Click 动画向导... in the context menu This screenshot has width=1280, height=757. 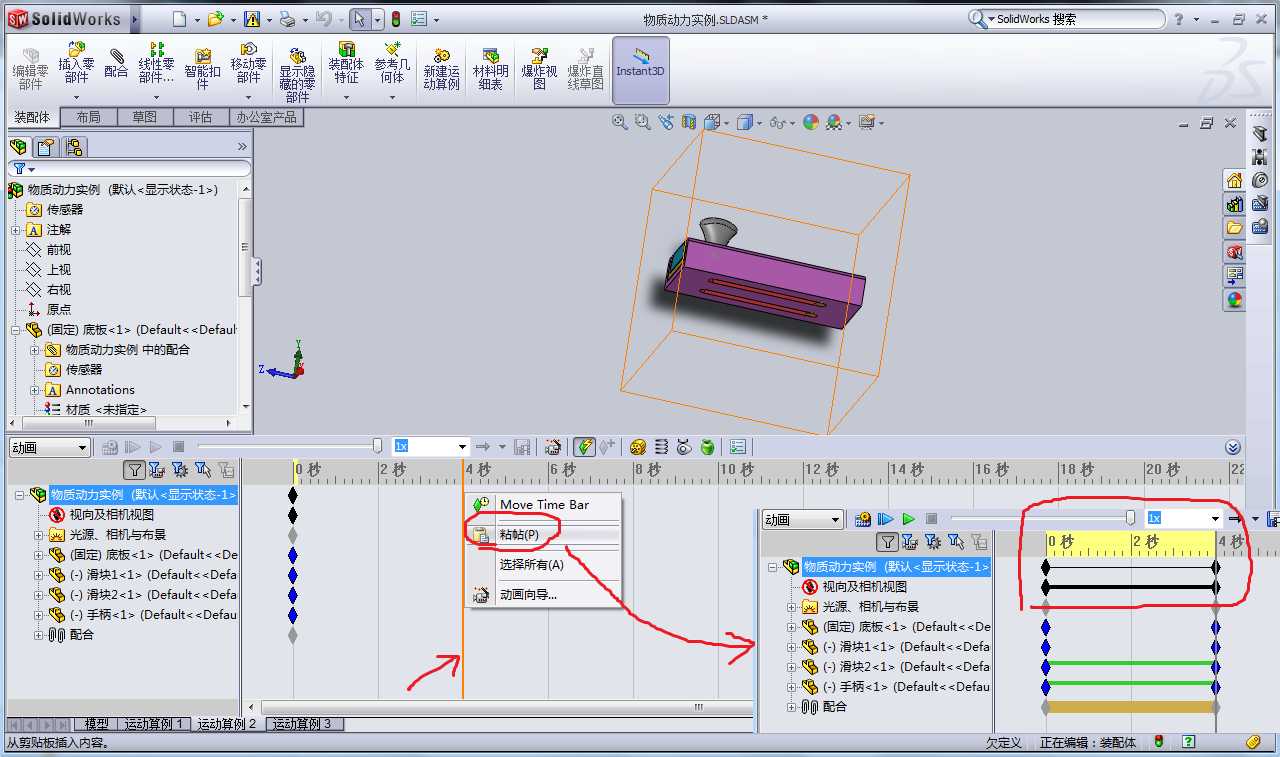[545, 595]
